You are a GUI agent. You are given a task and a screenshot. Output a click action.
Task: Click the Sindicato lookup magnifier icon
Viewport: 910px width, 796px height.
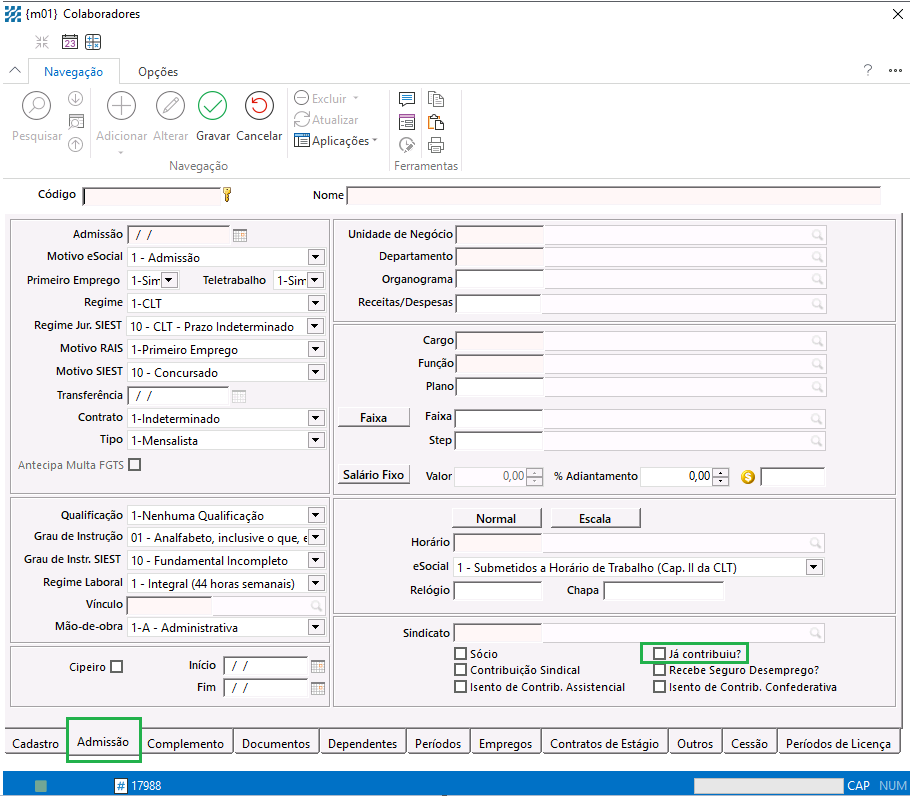tap(815, 633)
